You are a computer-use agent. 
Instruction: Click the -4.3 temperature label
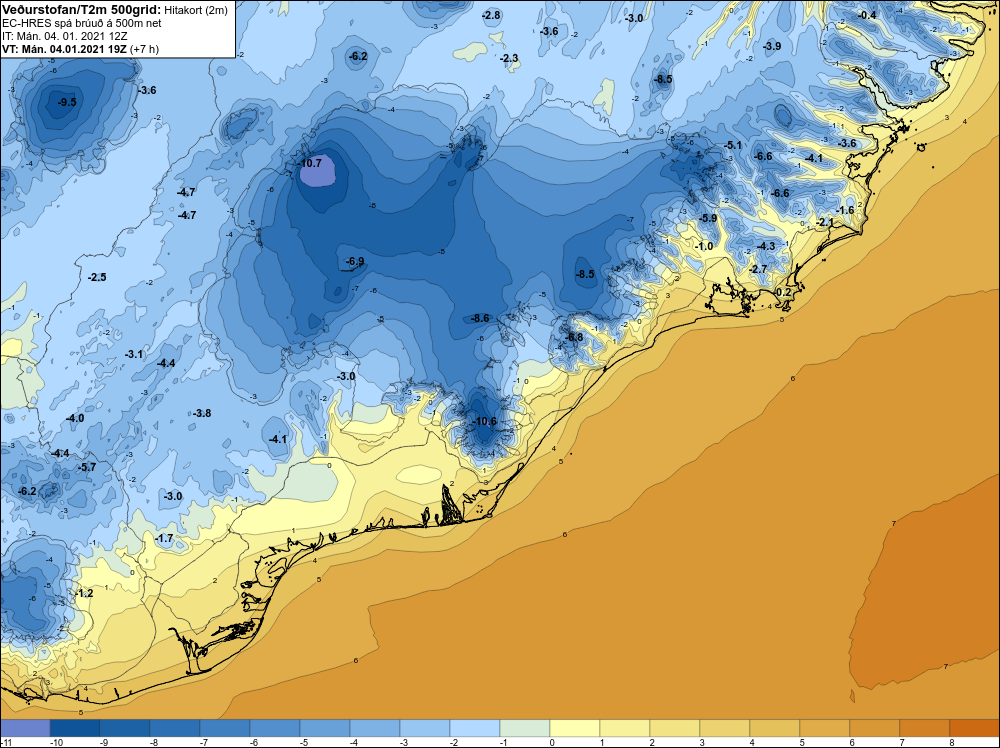tap(766, 246)
